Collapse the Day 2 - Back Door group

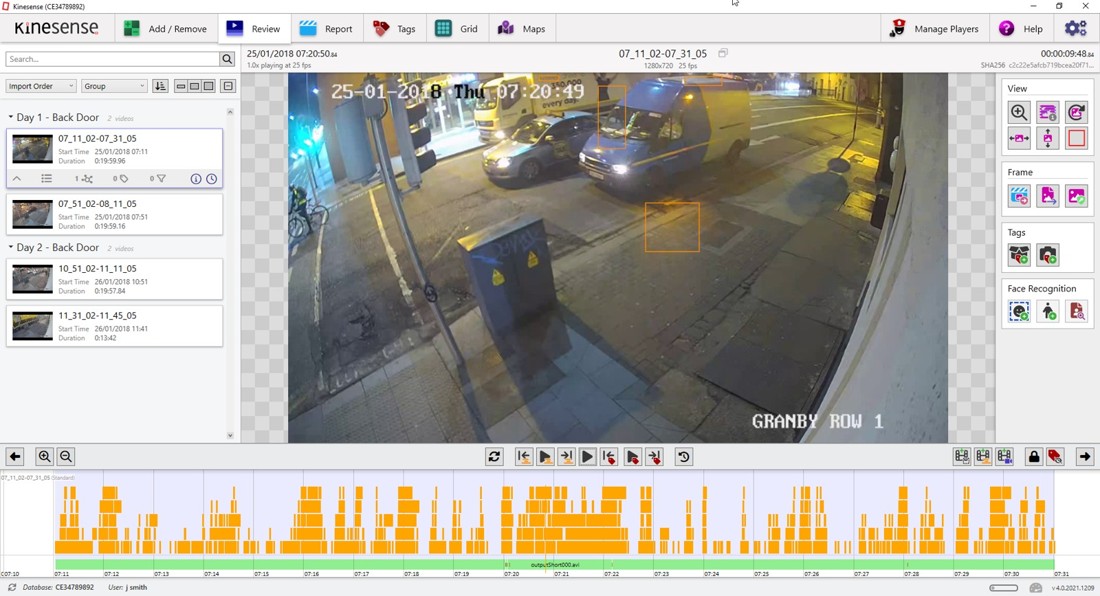[x=11, y=248]
